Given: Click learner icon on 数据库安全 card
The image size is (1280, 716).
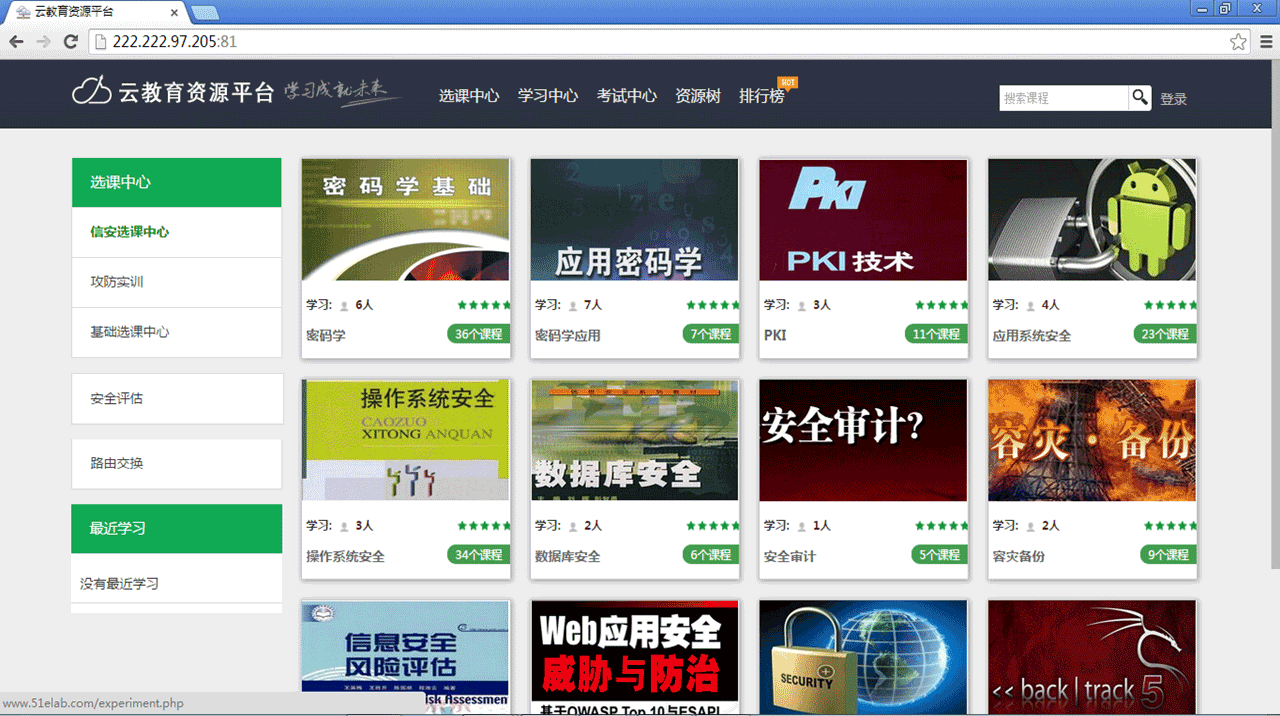Looking at the screenshot, I should click(x=574, y=527).
